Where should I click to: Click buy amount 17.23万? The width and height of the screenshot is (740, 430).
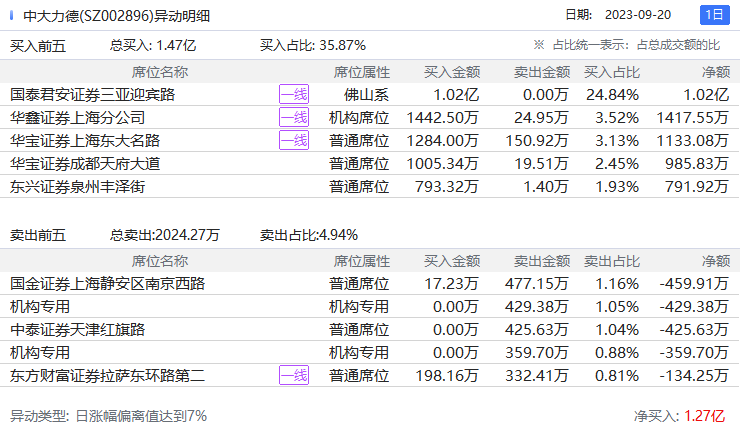pos(451,284)
